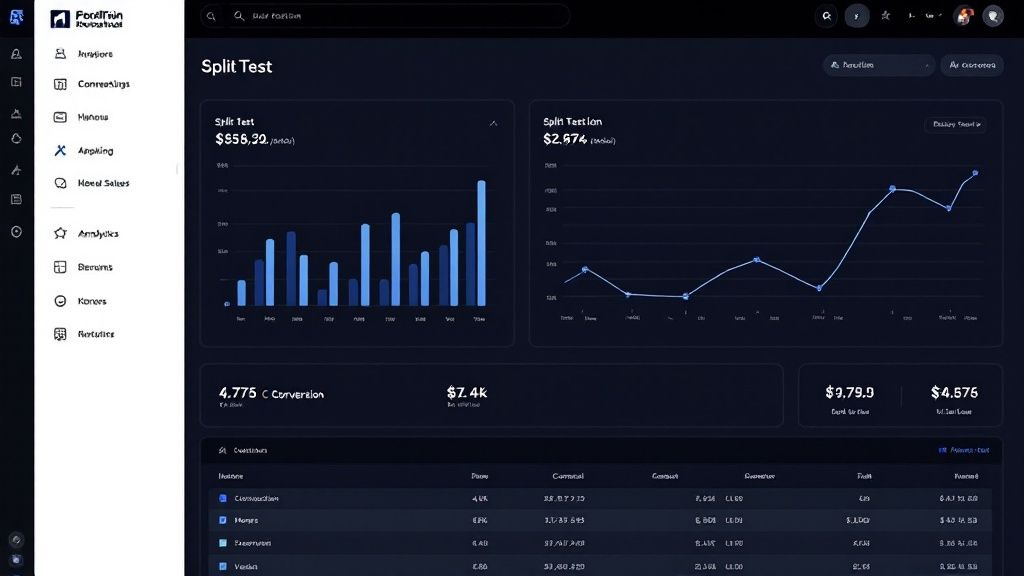
Task: Click the lightning bolt icon in the left rail
Action: [x=16, y=170]
